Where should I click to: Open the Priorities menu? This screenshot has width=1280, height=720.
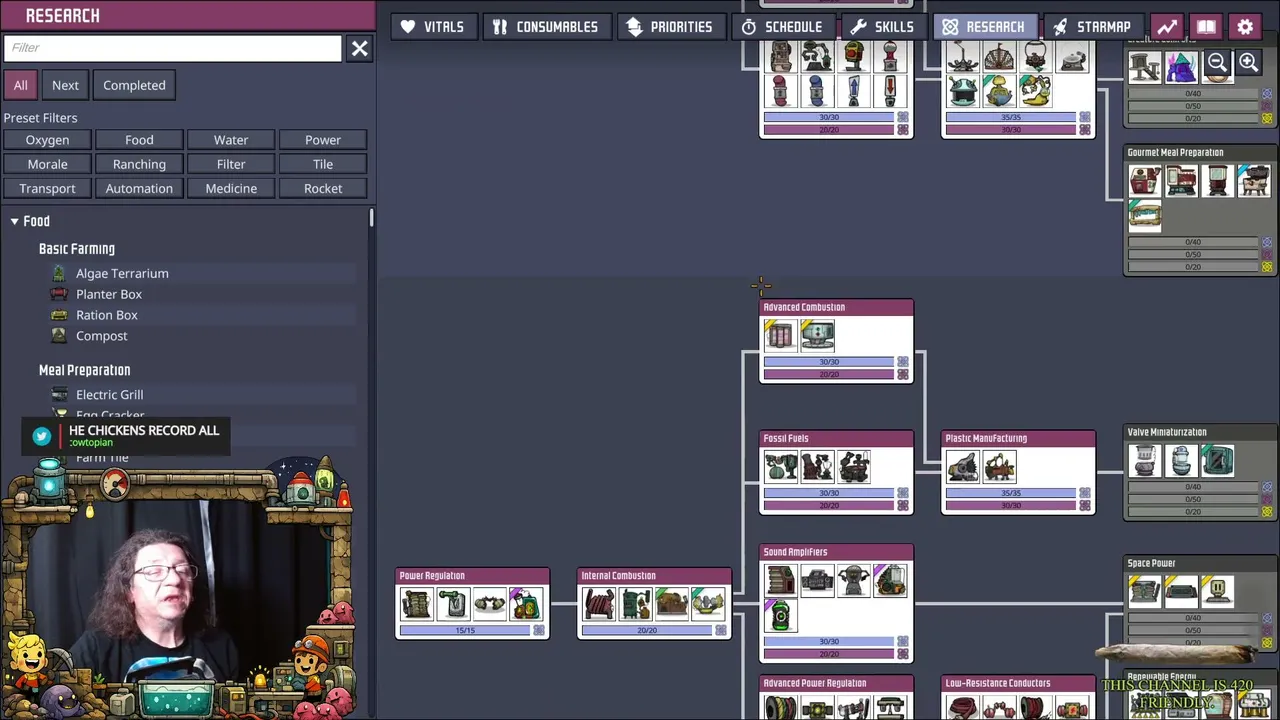[669, 27]
